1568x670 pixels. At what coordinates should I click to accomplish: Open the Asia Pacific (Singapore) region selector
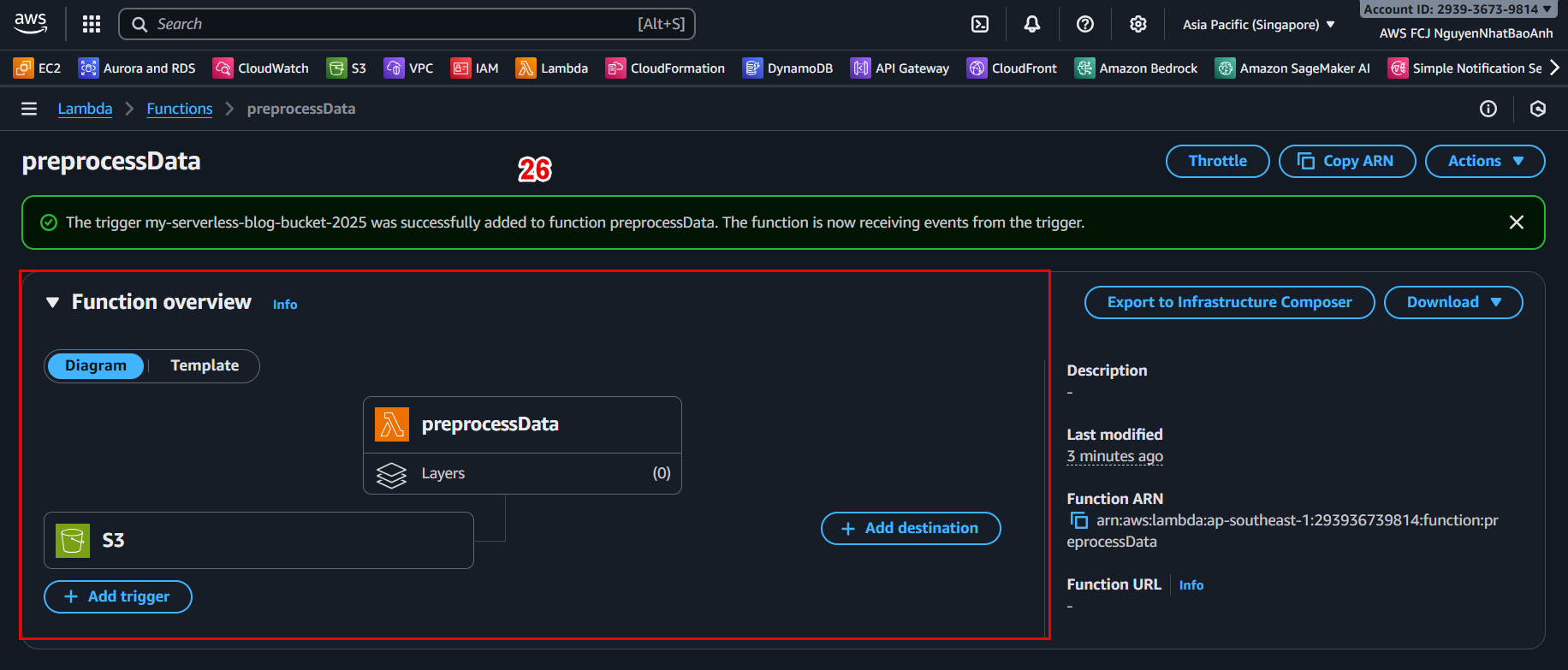[x=1258, y=24]
